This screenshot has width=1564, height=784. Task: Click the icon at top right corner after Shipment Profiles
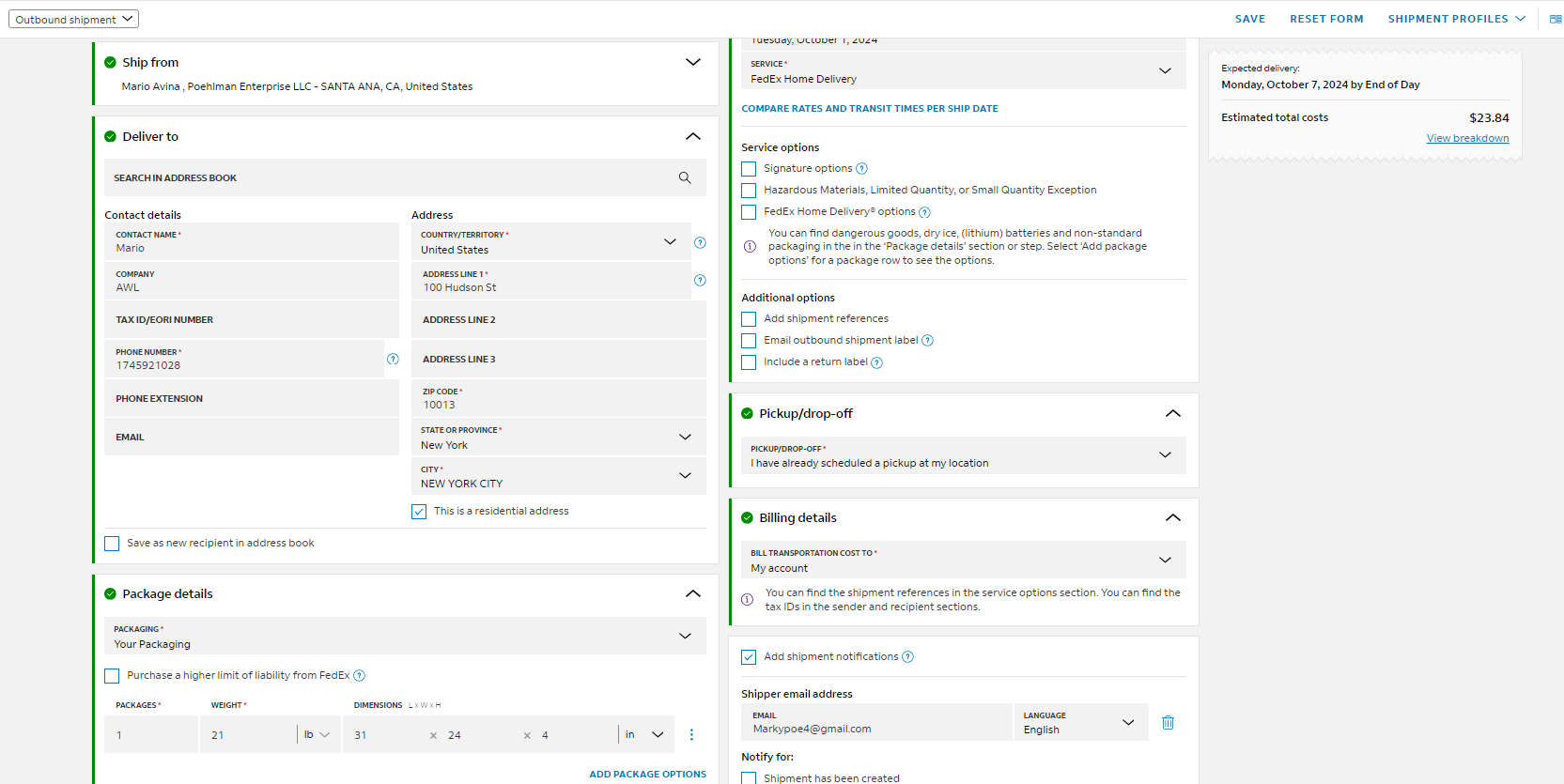click(x=1556, y=19)
